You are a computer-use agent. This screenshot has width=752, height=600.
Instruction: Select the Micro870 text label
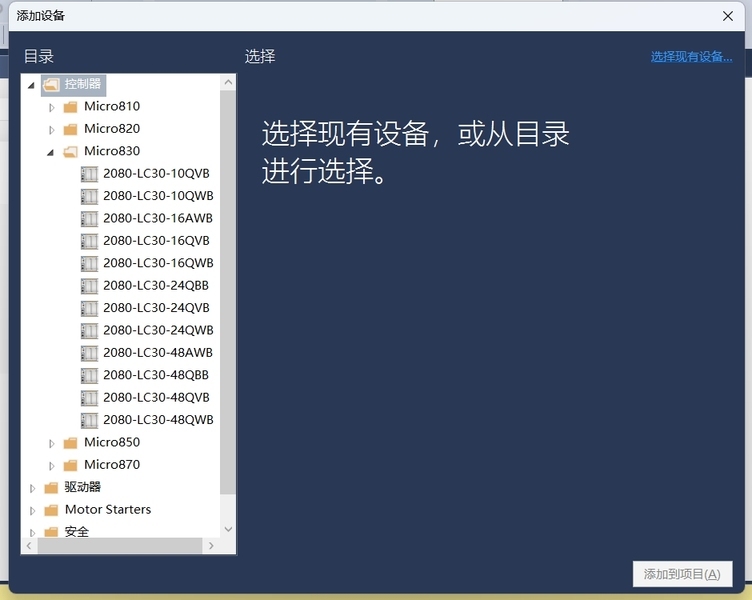pyautogui.click(x=112, y=465)
